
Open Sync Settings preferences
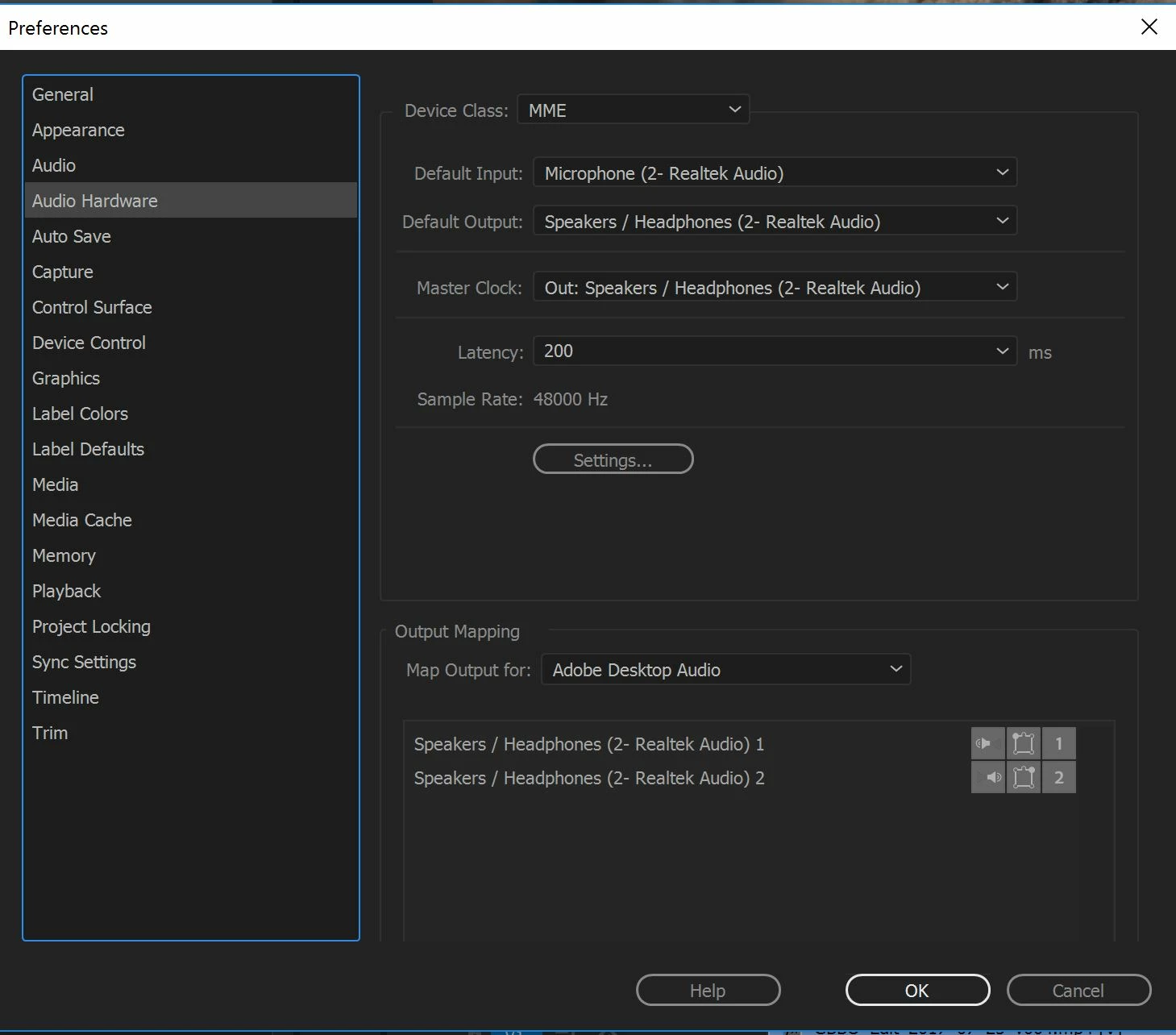tap(190, 662)
